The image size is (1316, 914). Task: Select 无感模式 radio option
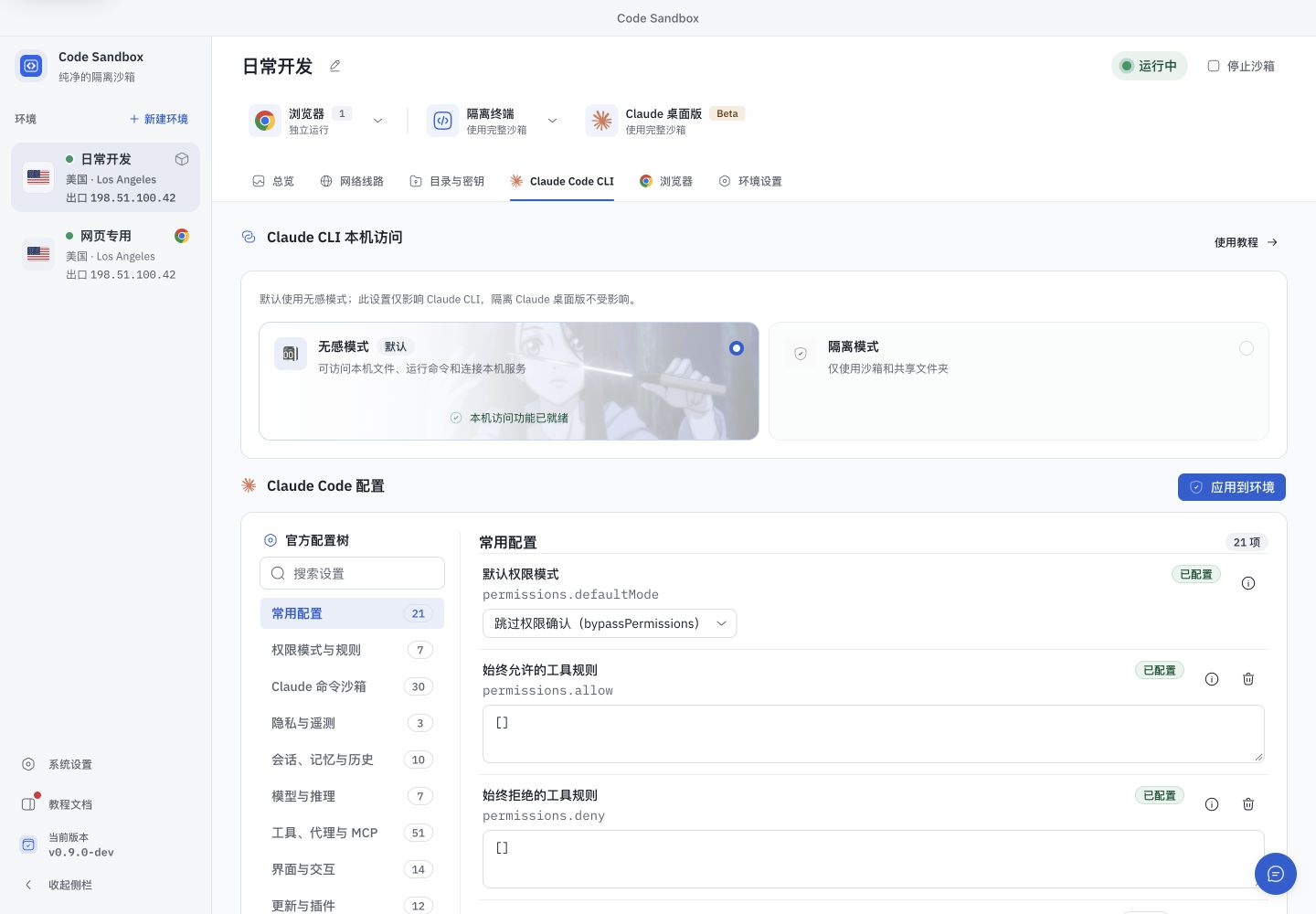pos(737,348)
